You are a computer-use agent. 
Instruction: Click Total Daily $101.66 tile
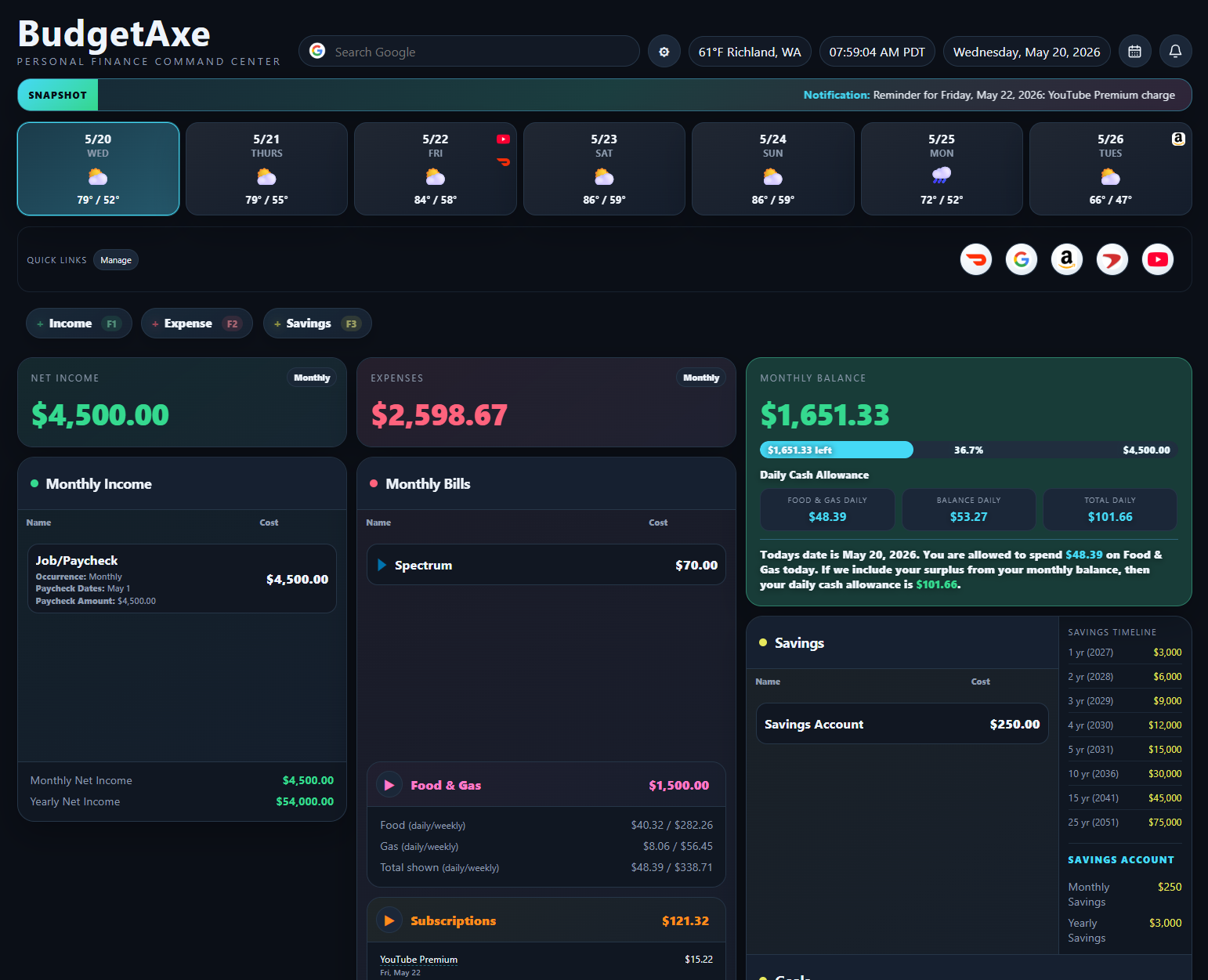pos(1110,509)
